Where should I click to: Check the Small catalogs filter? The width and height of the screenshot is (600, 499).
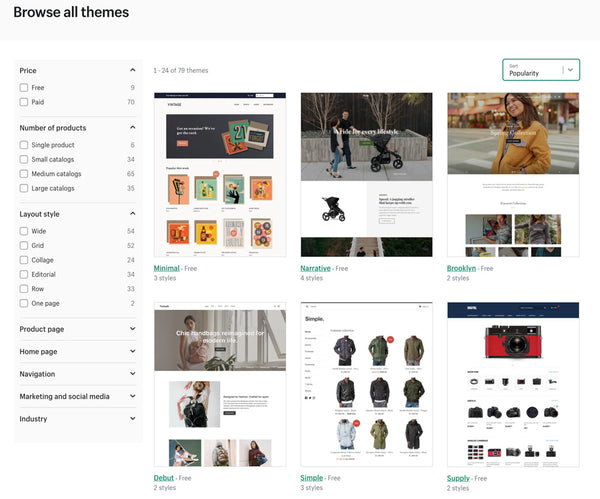point(24,159)
